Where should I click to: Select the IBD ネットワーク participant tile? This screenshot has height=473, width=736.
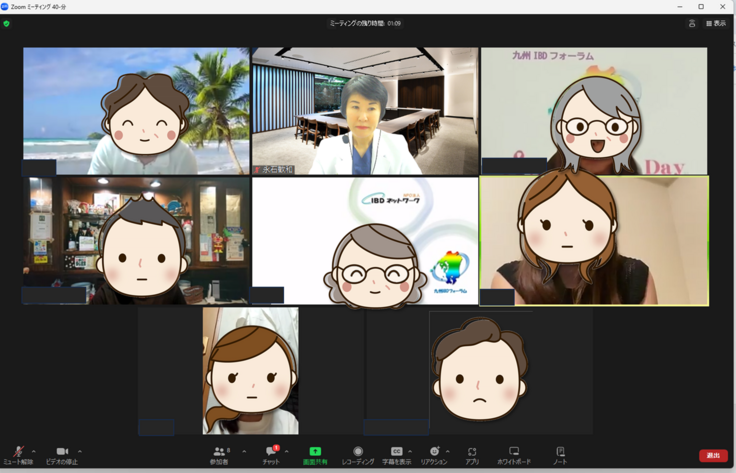[x=365, y=240]
